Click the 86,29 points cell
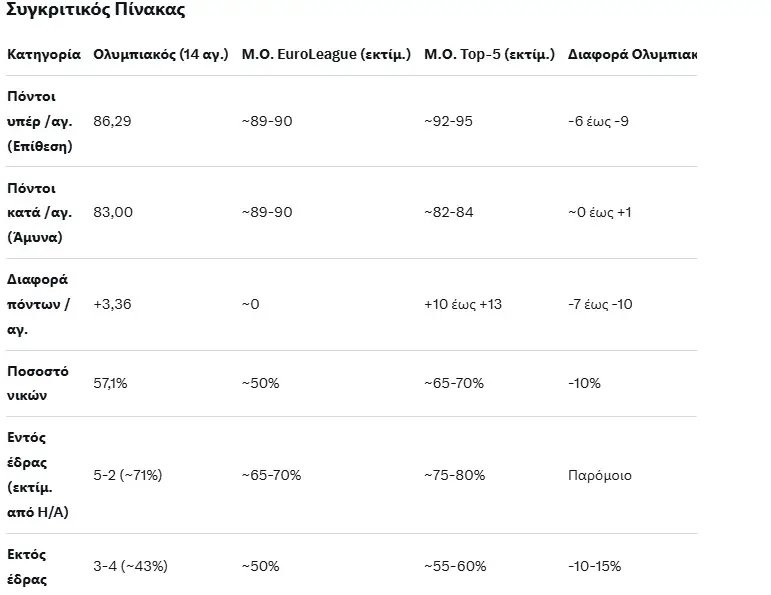 [x=113, y=121]
